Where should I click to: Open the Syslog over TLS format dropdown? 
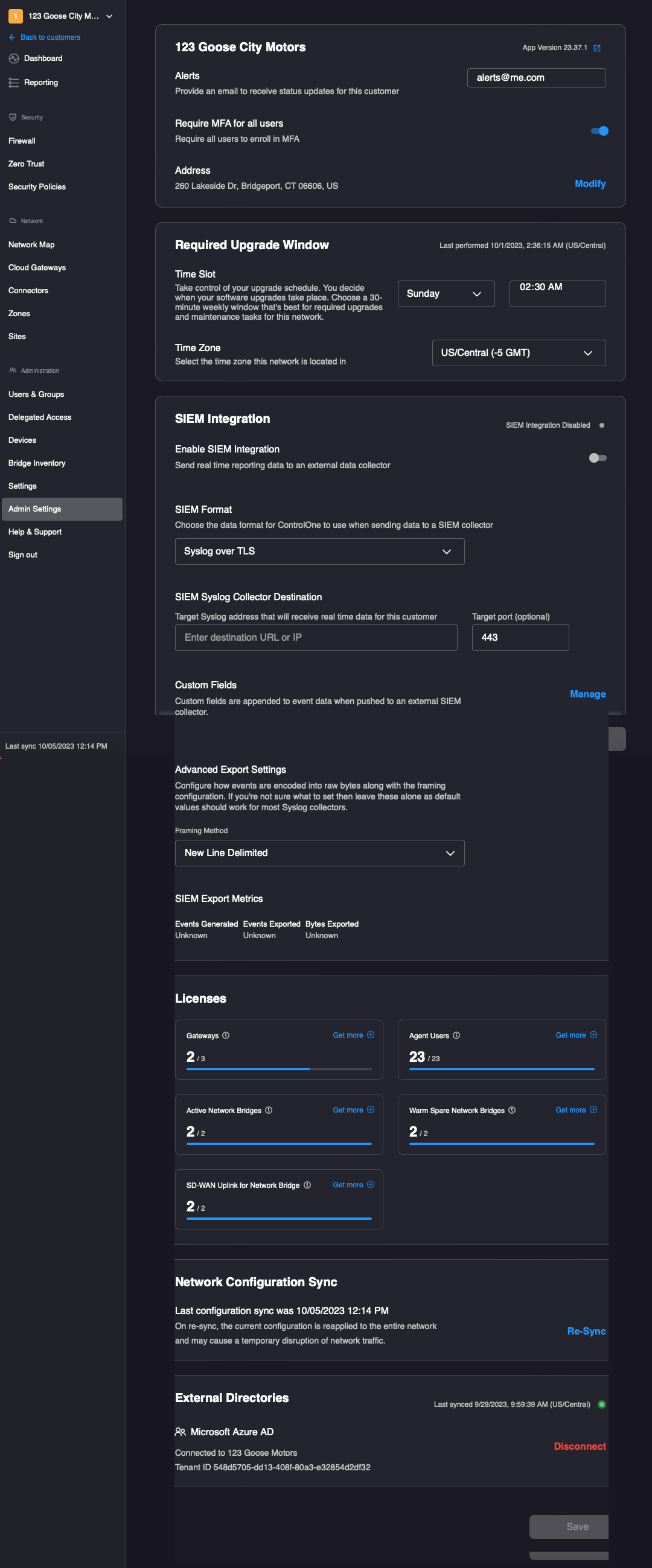point(319,551)
